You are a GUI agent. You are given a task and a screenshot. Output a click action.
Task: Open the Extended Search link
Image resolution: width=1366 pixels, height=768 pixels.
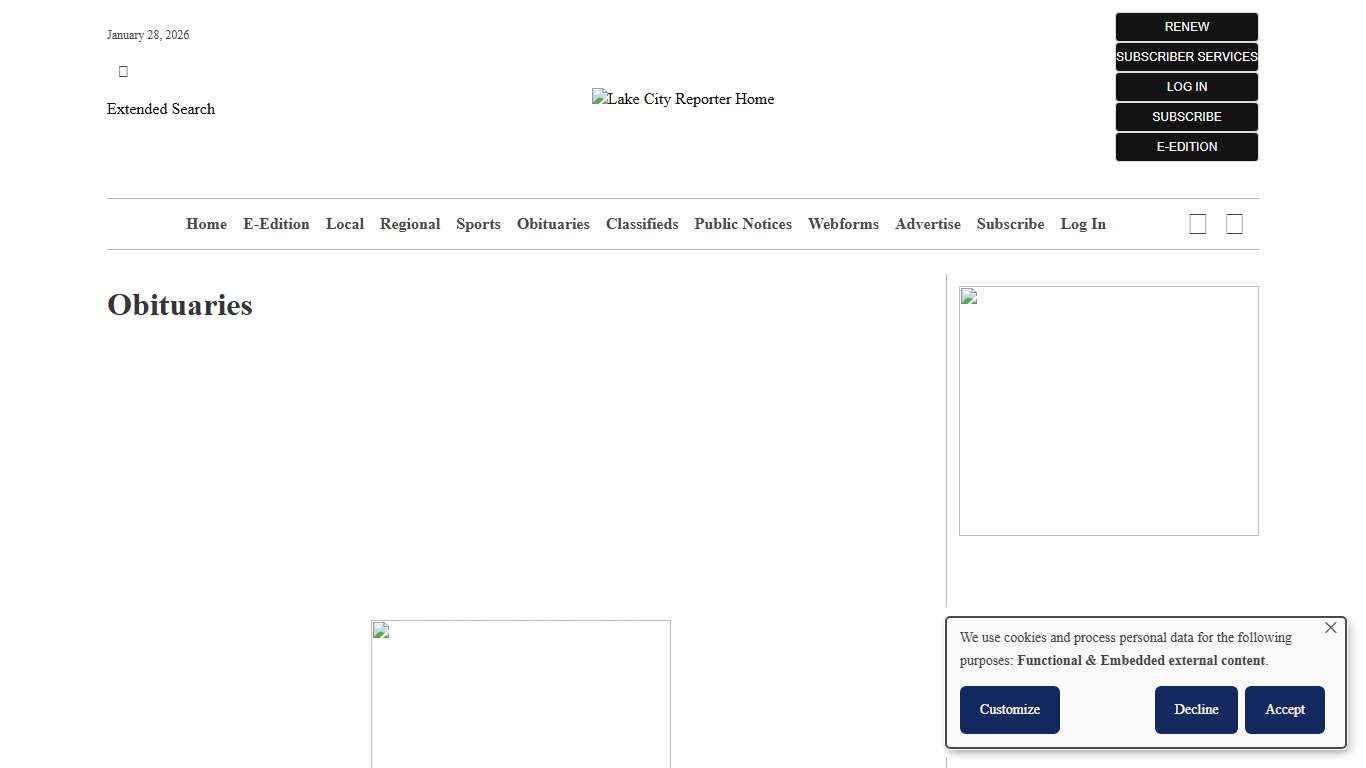(x=161, y=109)
